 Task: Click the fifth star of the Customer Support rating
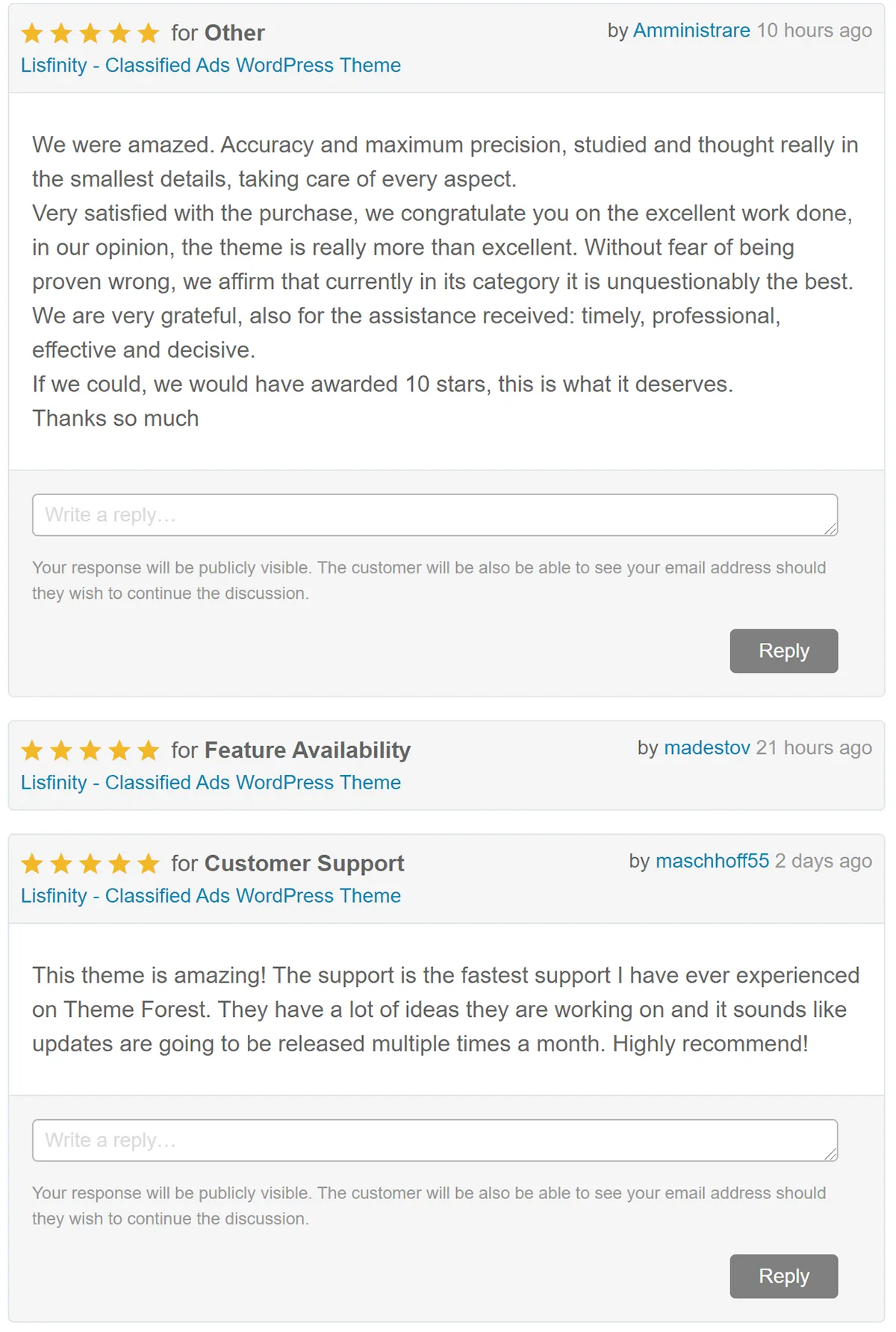click(146, 864)
